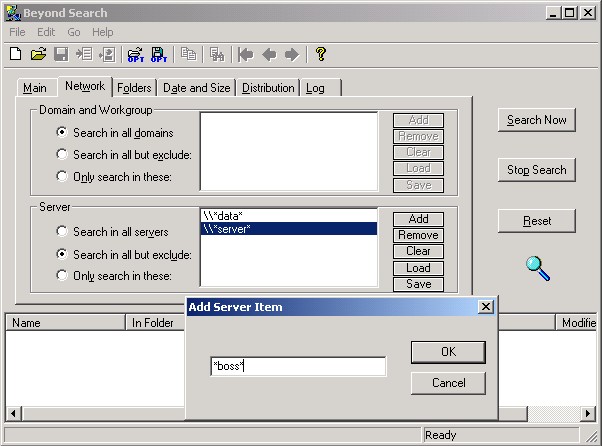Viewport: 602px width, 446px height.
Task: Click the results scrollbar left arrow
Action: (x=13, y=414)
